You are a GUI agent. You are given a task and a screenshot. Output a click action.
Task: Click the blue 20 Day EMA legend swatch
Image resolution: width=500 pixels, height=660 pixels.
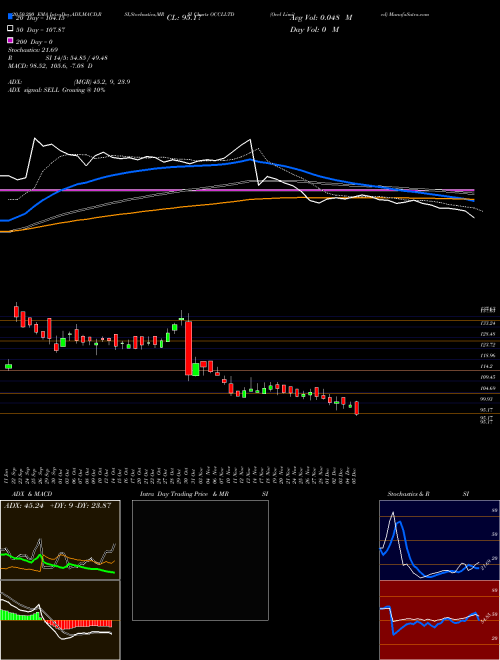point(10,16)
